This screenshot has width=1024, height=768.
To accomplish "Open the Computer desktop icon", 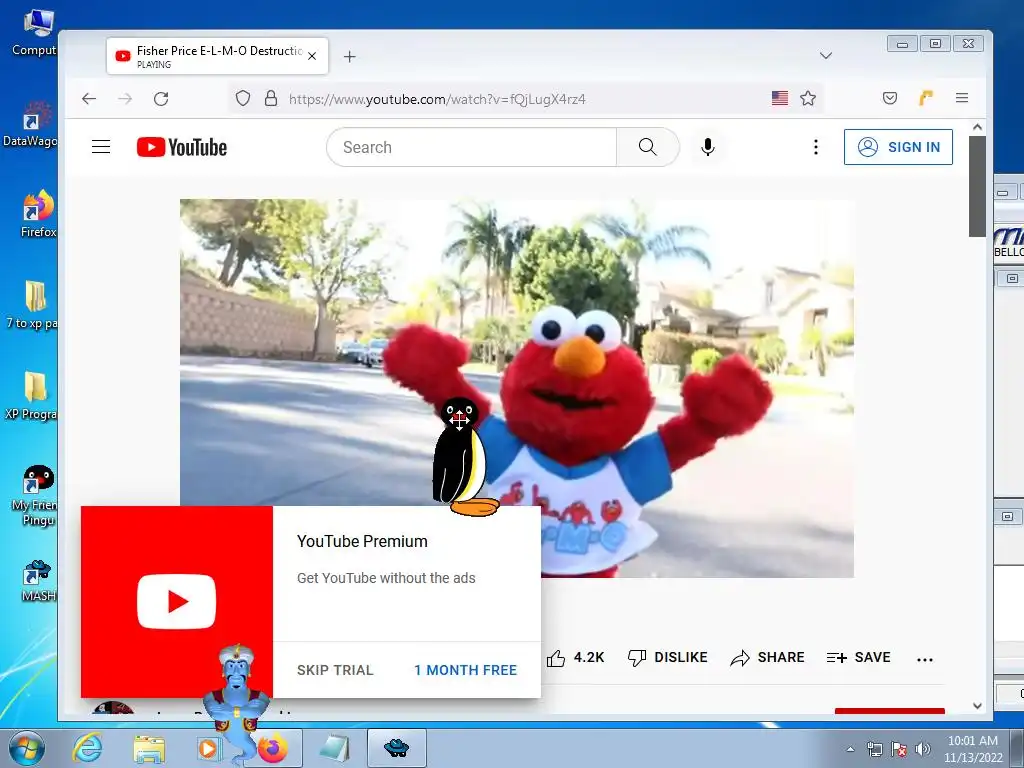I will coord(34,33).
